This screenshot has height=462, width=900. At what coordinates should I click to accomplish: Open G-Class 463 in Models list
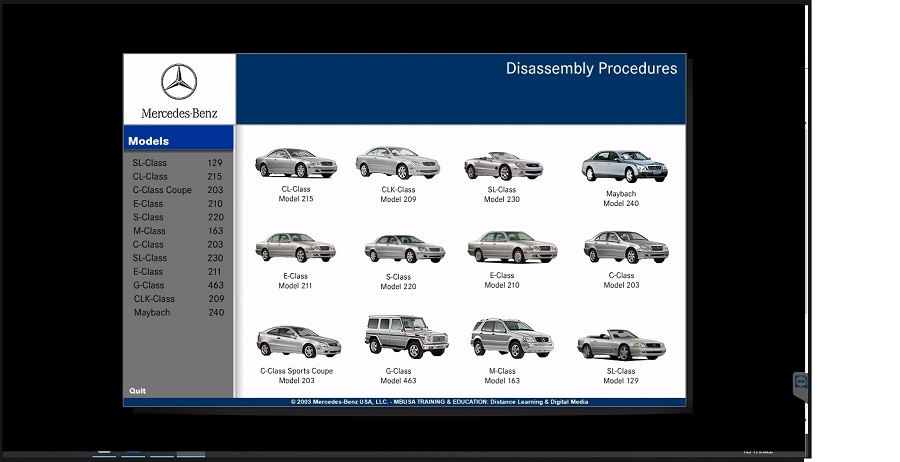(177, 285)
